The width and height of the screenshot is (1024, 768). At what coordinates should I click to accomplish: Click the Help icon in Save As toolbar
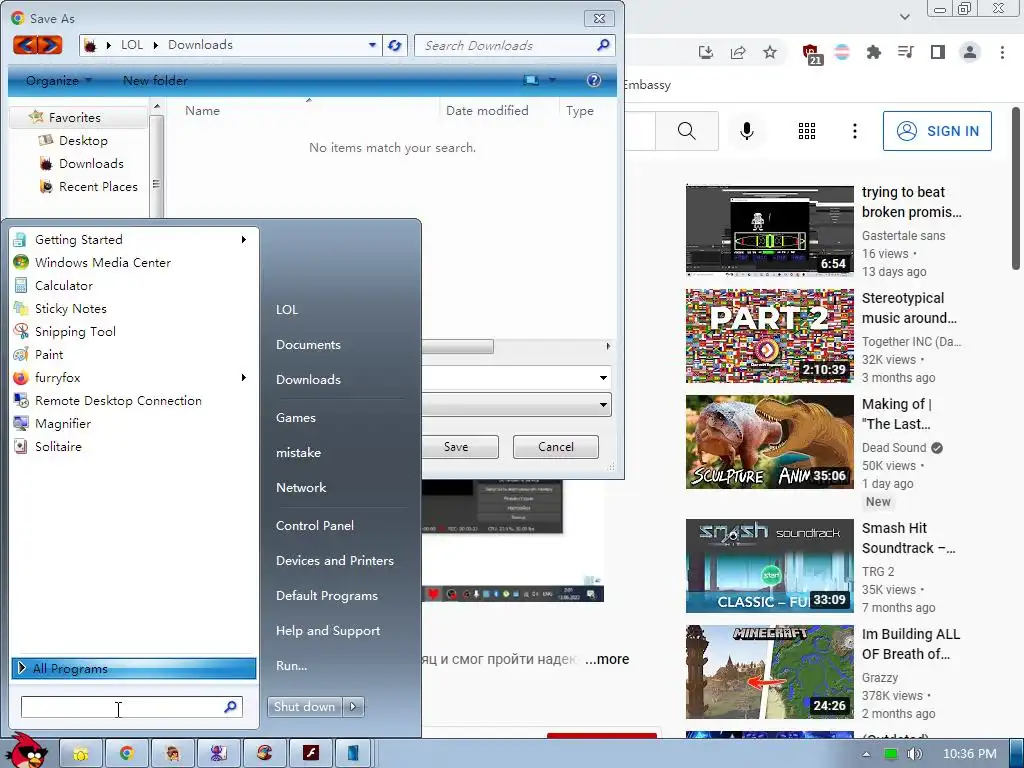[594, 80]
